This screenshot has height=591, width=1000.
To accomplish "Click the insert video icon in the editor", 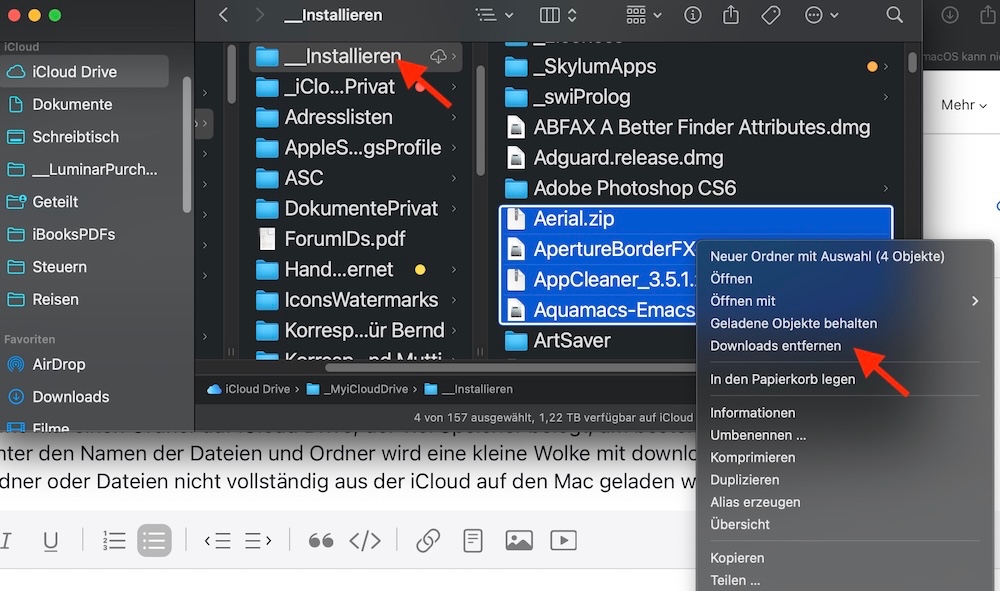I will point(564,541).
